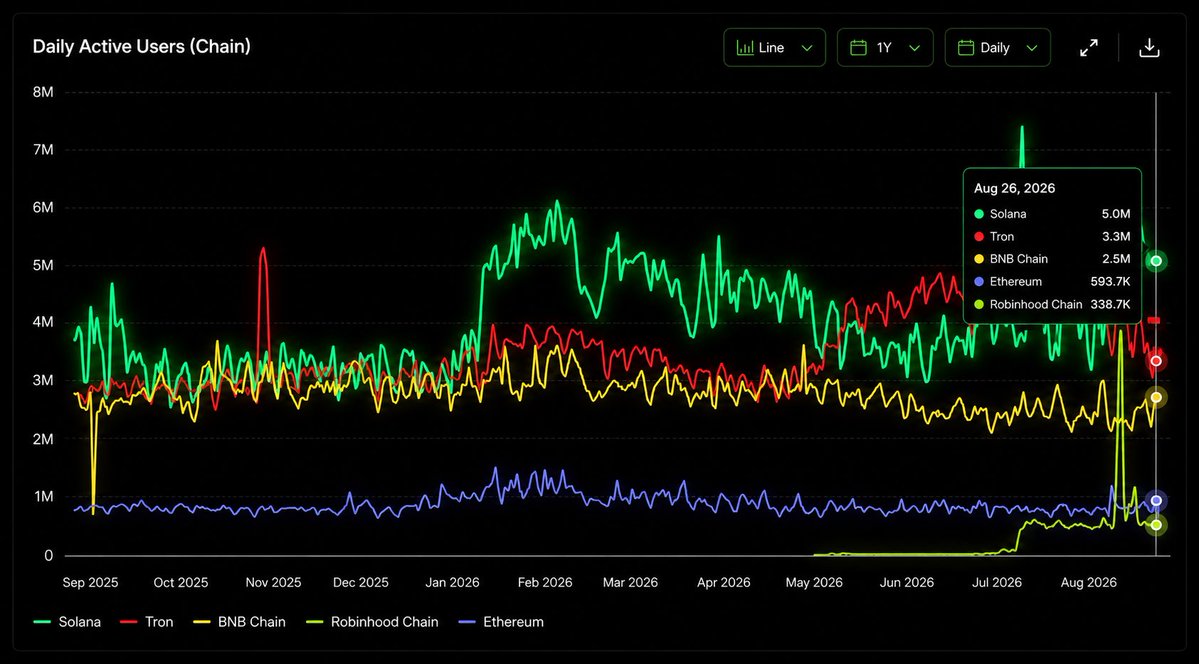Screen dimensions: 1199x664
Task: Expand the chart to fullscreen
Action: tap(1088, 47)
